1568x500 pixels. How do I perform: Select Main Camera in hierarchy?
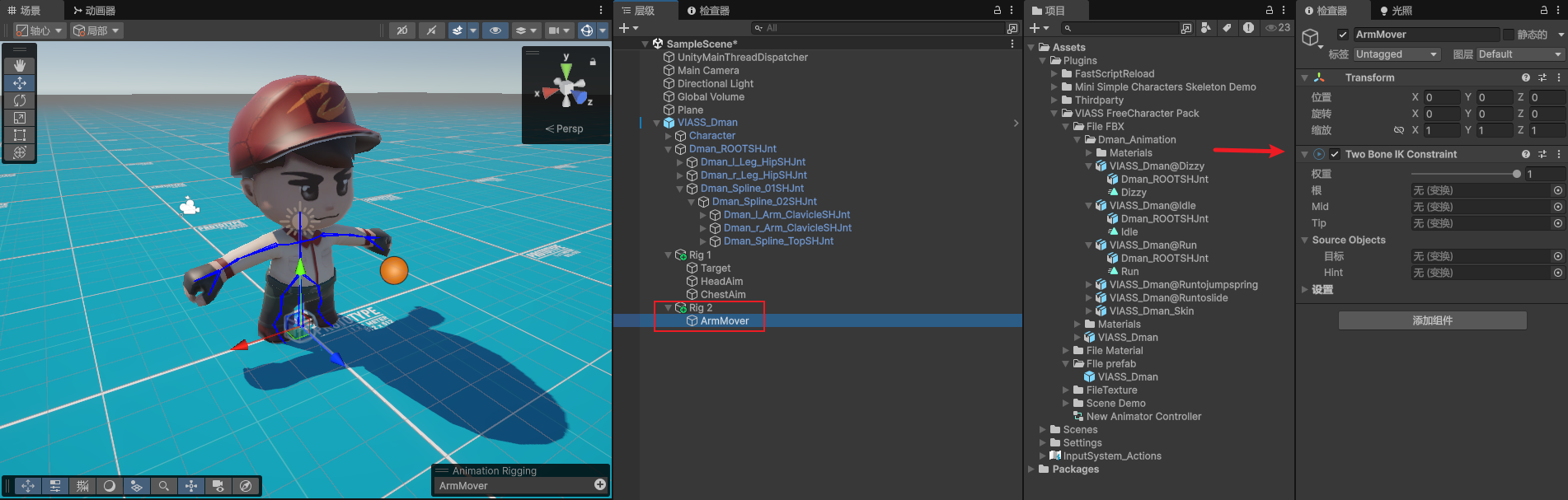(x=708, y=70)
